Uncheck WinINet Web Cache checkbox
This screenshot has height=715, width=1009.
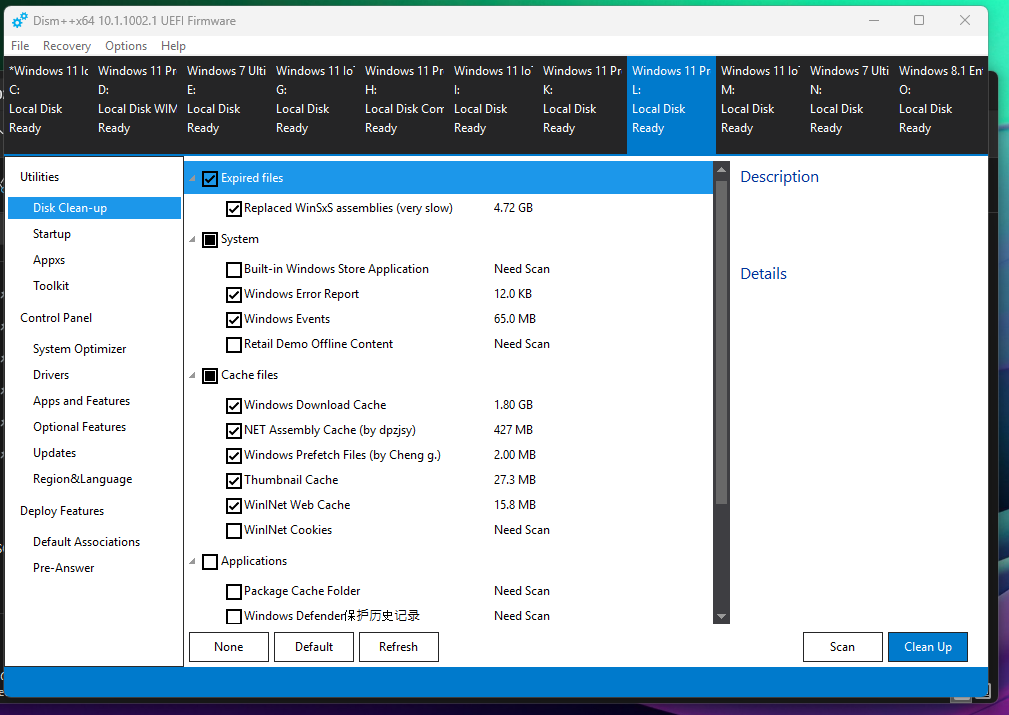[x=234, y=506]
